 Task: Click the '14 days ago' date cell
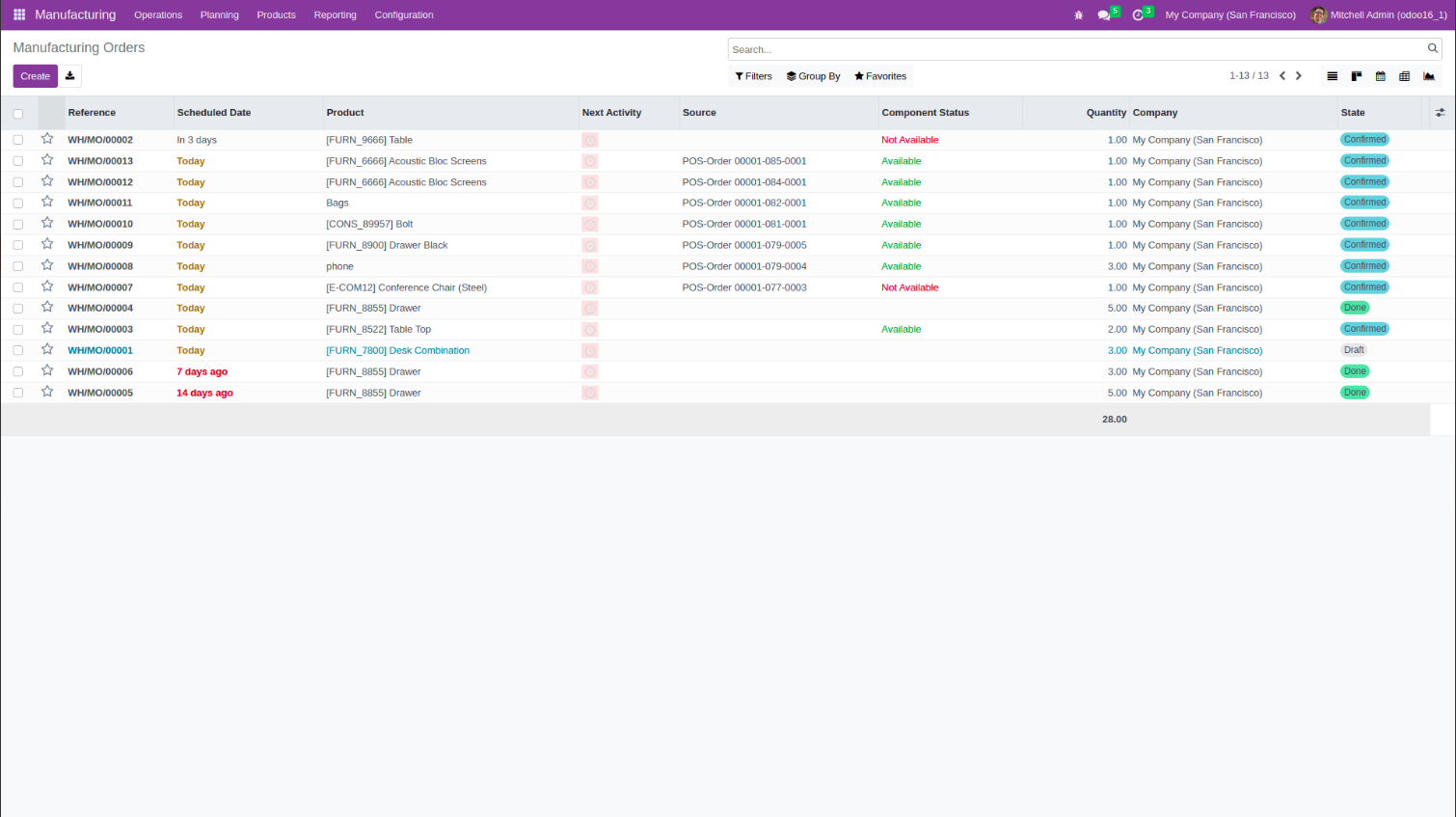pyautogui.click(x=204, y=393)
